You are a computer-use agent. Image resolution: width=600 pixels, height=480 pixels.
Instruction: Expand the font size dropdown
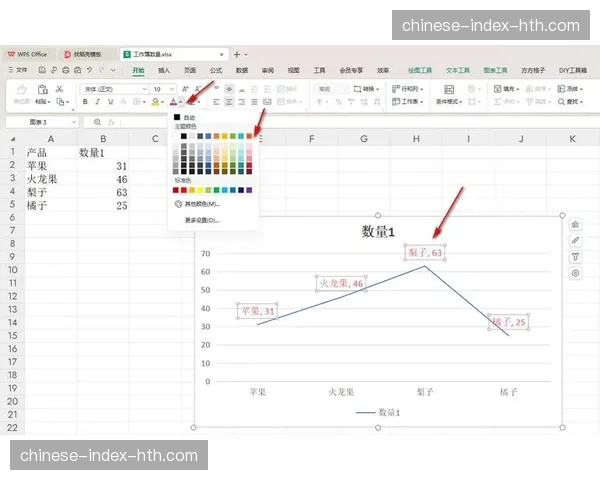[172, 89]
